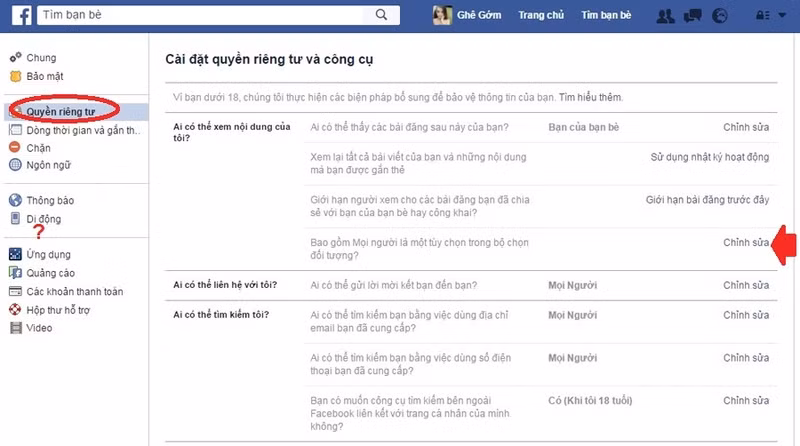Click Ai có thể tìm kiếm tôi? heading
Image resolution: width=800 pixels, height=446 pixels.
pos(221,314)
